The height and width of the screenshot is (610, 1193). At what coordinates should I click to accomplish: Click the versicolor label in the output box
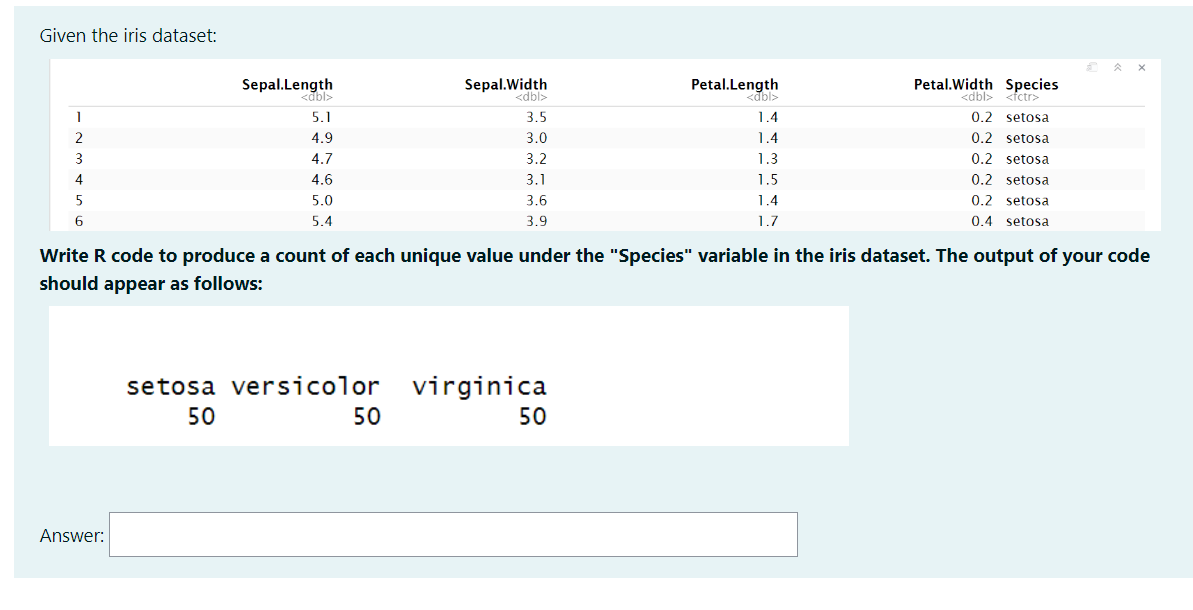pyautogui.click(x=305, y=386)
